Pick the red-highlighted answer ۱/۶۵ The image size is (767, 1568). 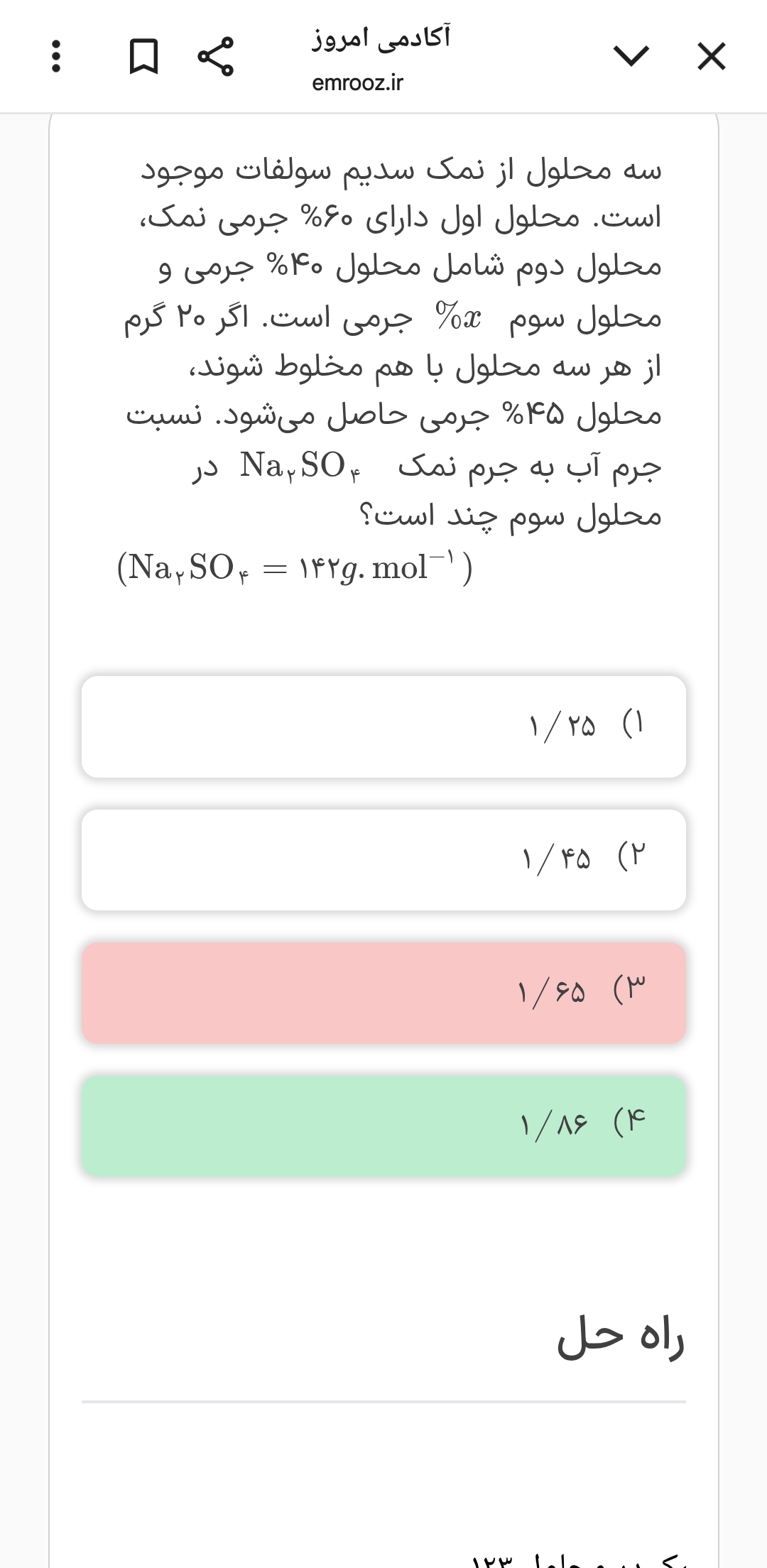(383, 993)
